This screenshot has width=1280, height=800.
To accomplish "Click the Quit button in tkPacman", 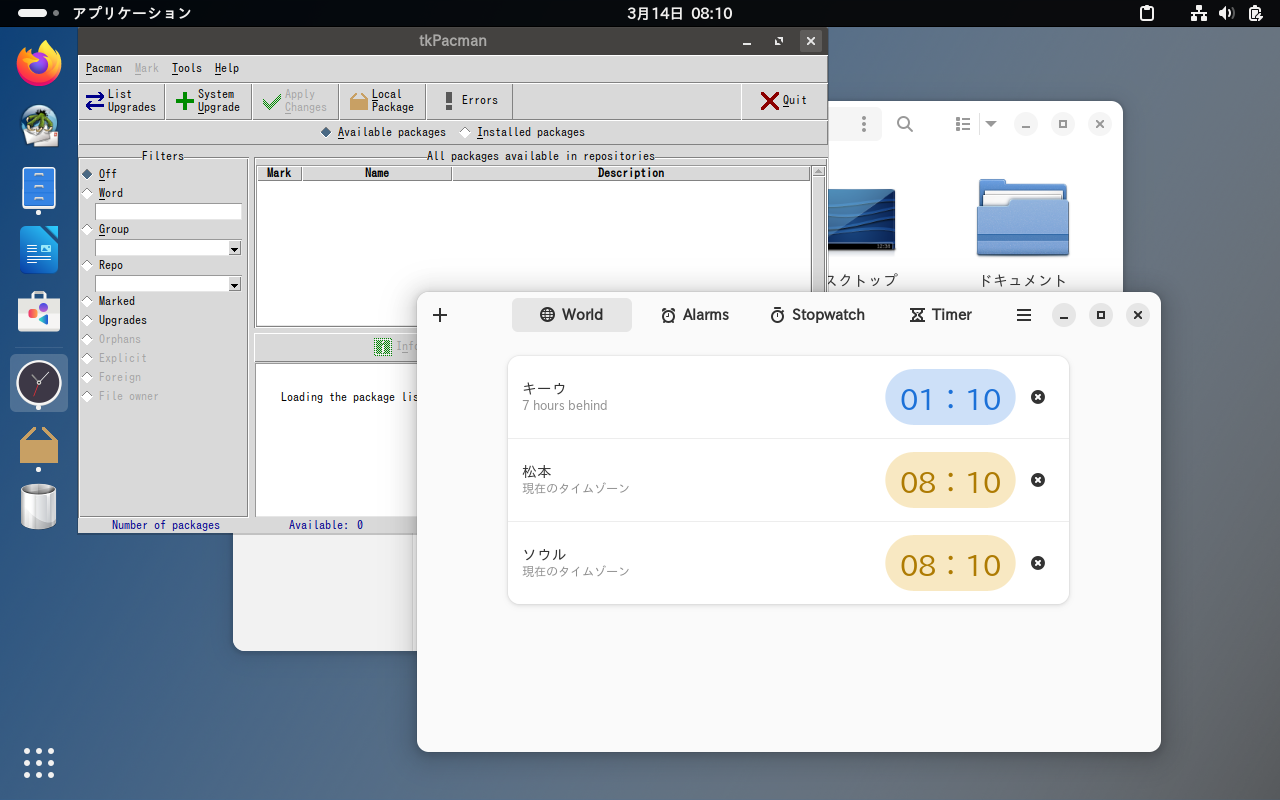I will click(x=784, y=101).
